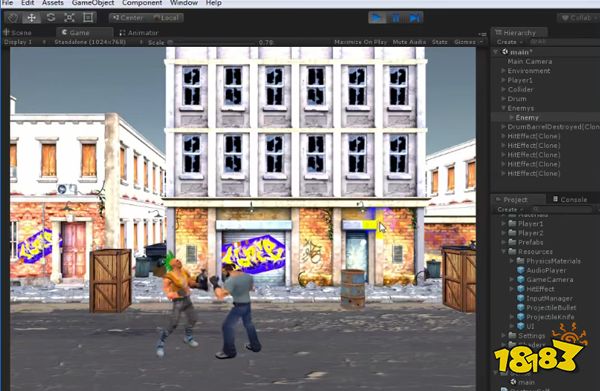Screen dimensions: 600x391
Task: Expand Collider in Hierarchy
Action: pyautogui.click(x=504, y=90)
